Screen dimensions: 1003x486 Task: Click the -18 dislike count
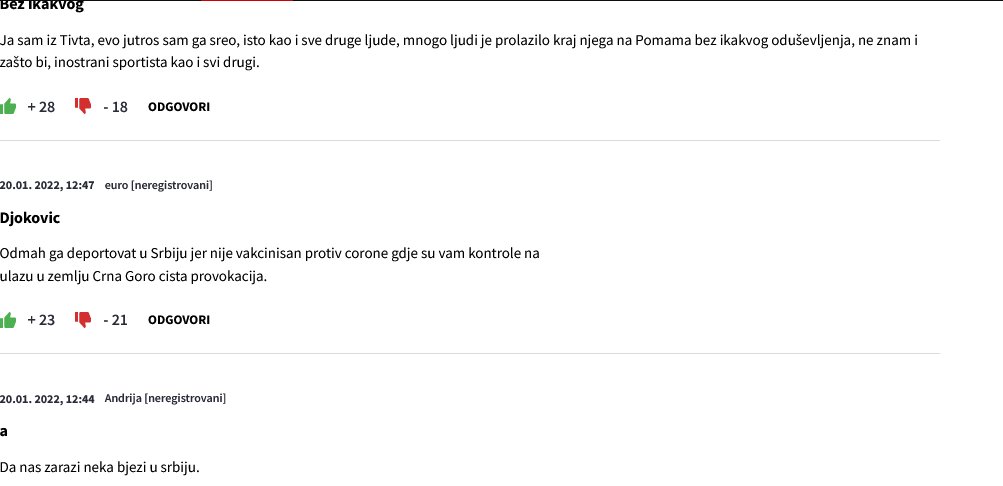tap(116, 107)
